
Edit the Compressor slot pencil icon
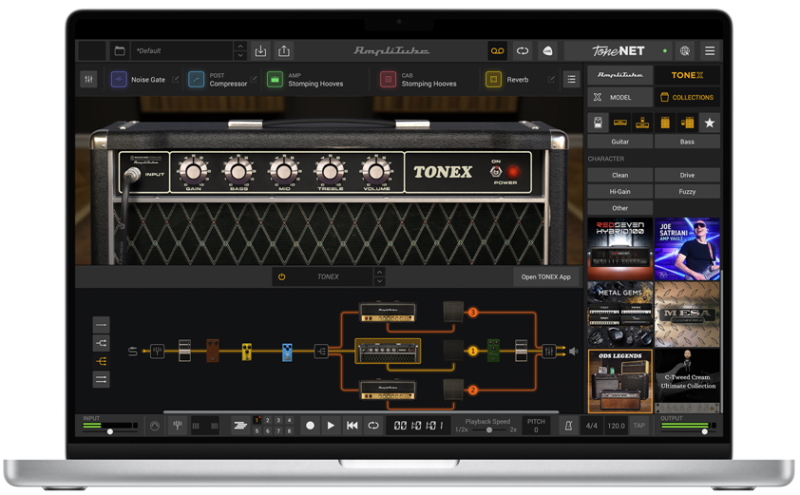(x=254, y=79)
